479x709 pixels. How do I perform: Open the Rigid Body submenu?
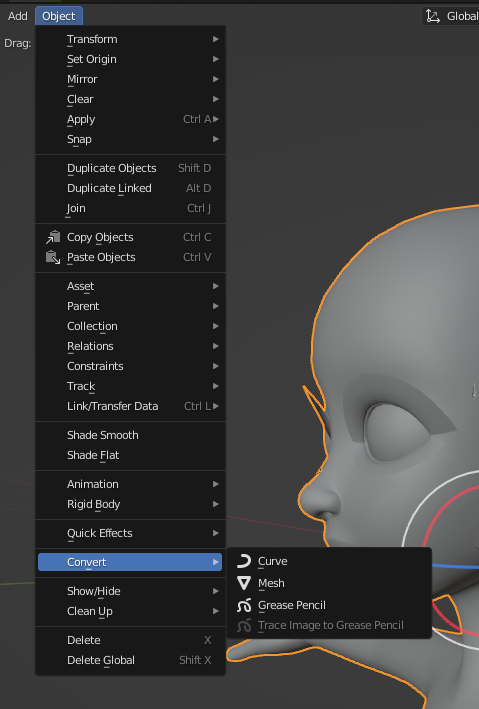point(130,504)
